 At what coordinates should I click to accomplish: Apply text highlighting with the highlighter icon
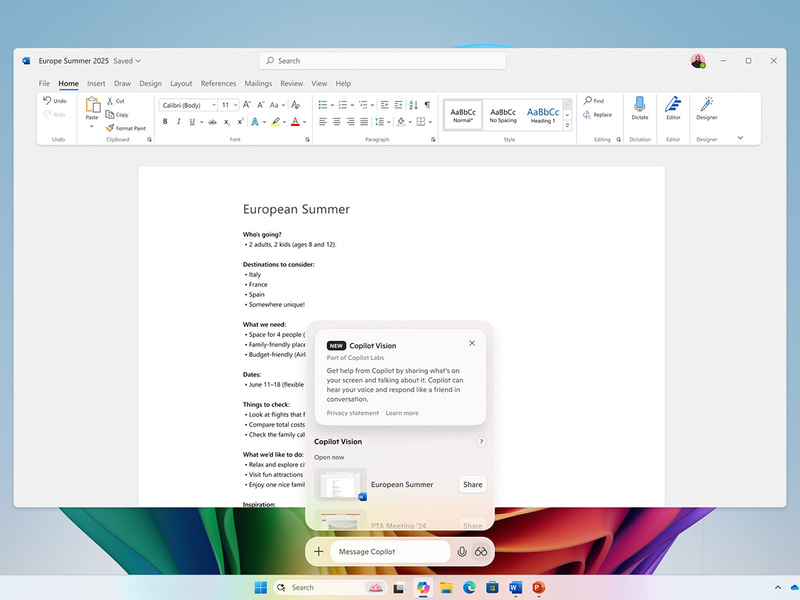(275, 122)
